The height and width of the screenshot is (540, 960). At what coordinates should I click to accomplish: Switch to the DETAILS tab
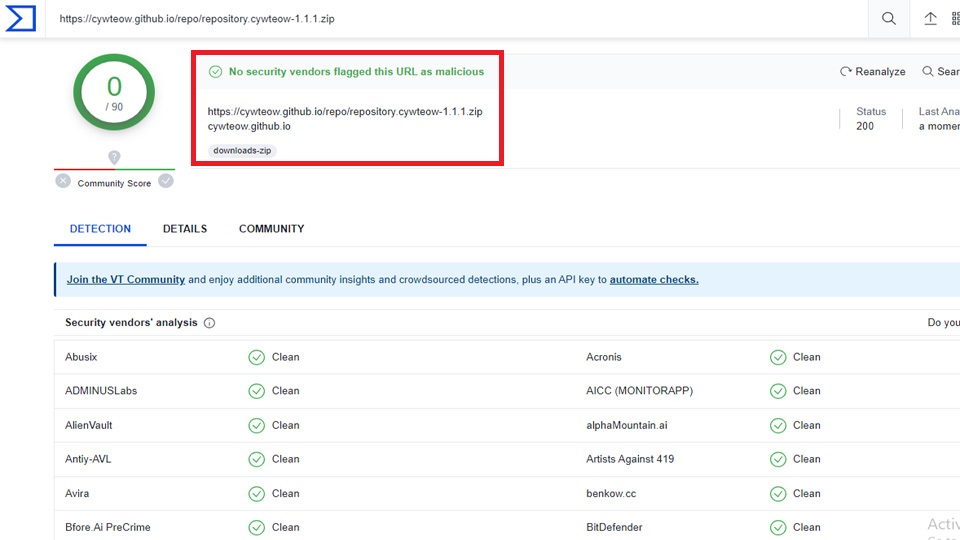185,229
